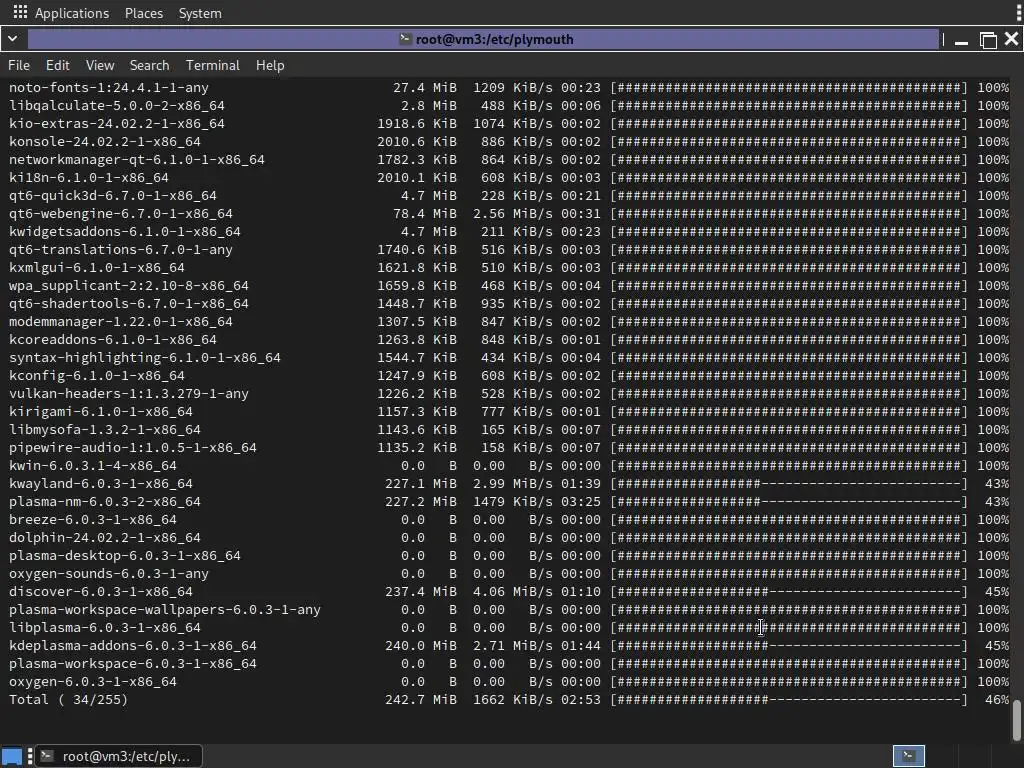
Task: Open the terminal View menu
Action: (x=100, y=65)
